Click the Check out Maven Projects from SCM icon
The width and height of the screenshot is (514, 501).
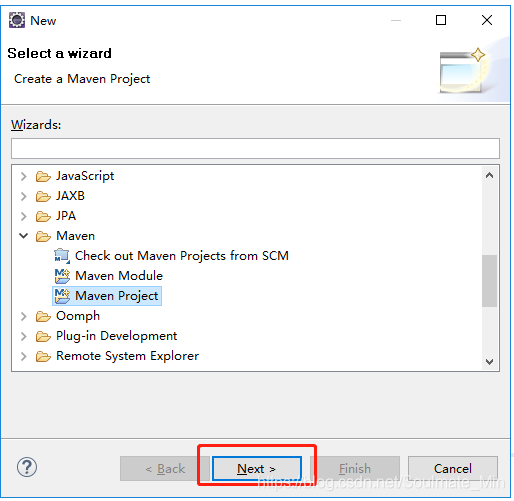pos(62,256)
